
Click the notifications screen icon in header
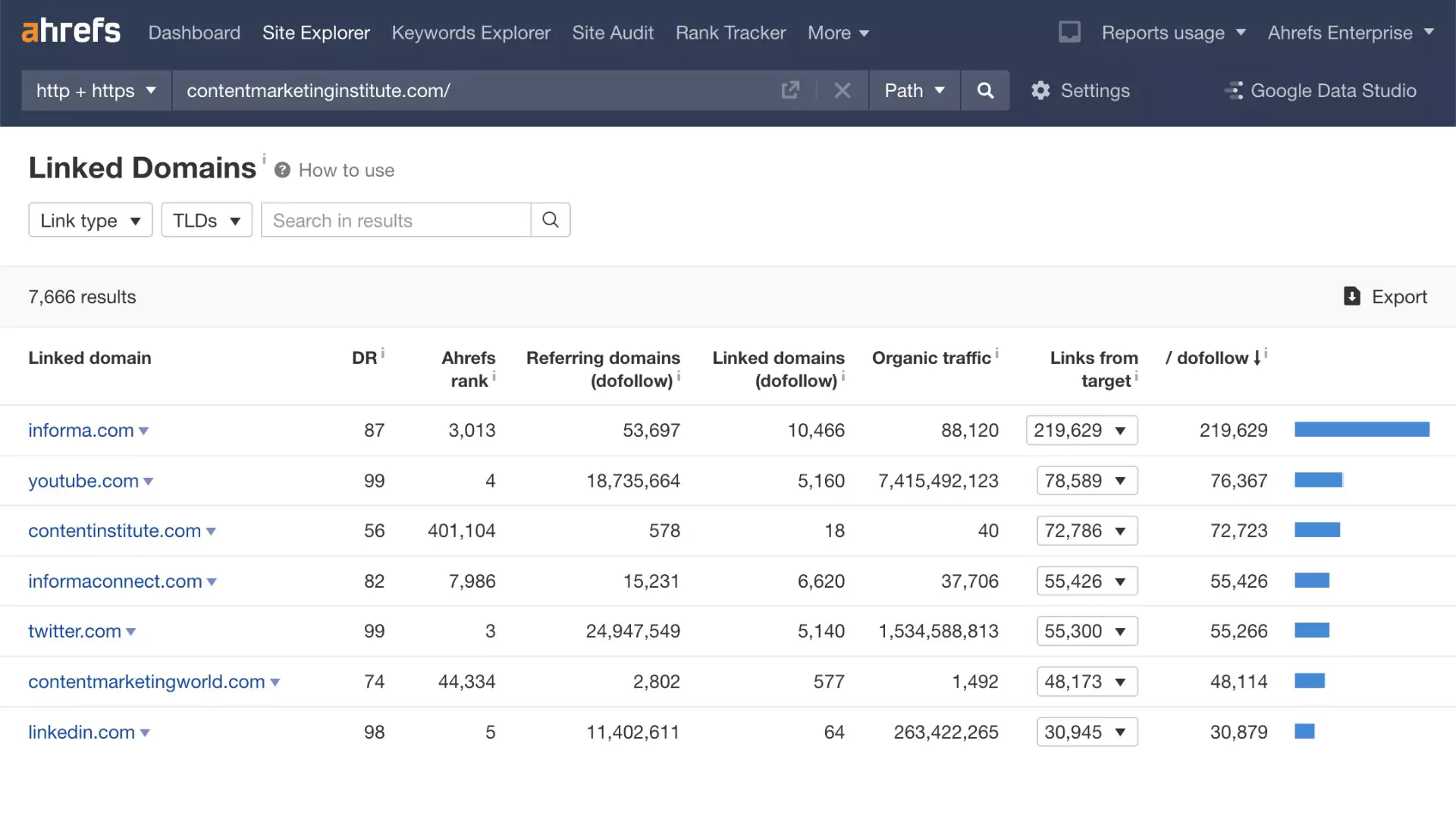(1069, 32)
